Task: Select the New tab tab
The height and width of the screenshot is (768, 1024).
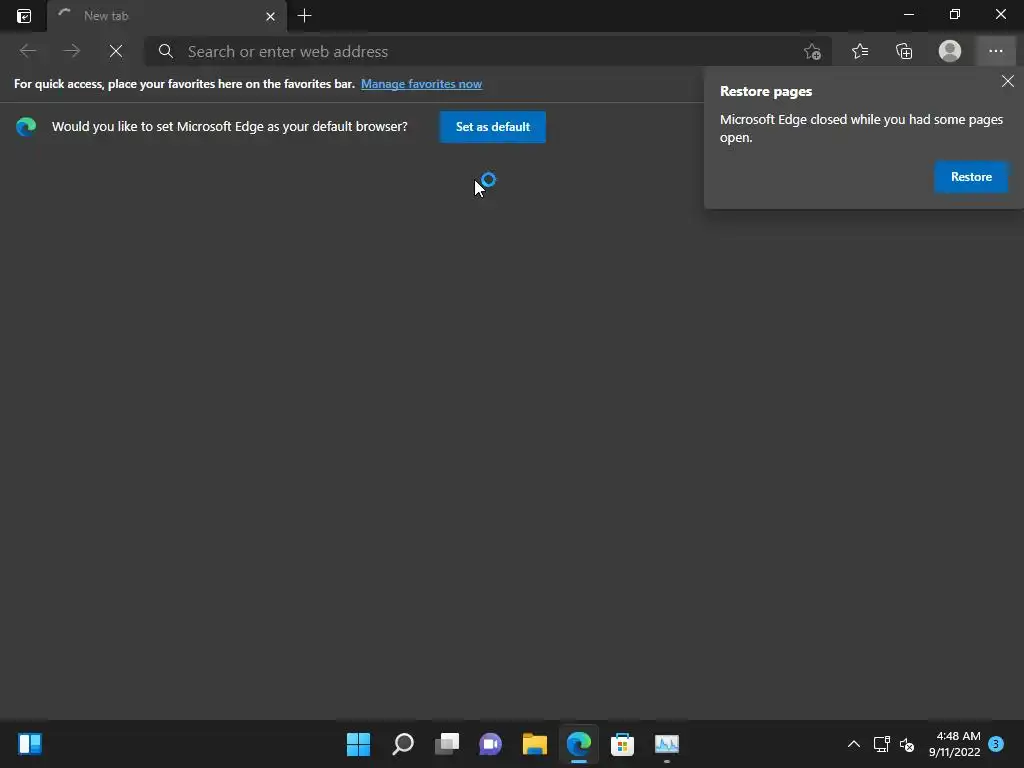Action: pyautogui.click(x=167, y=16)
